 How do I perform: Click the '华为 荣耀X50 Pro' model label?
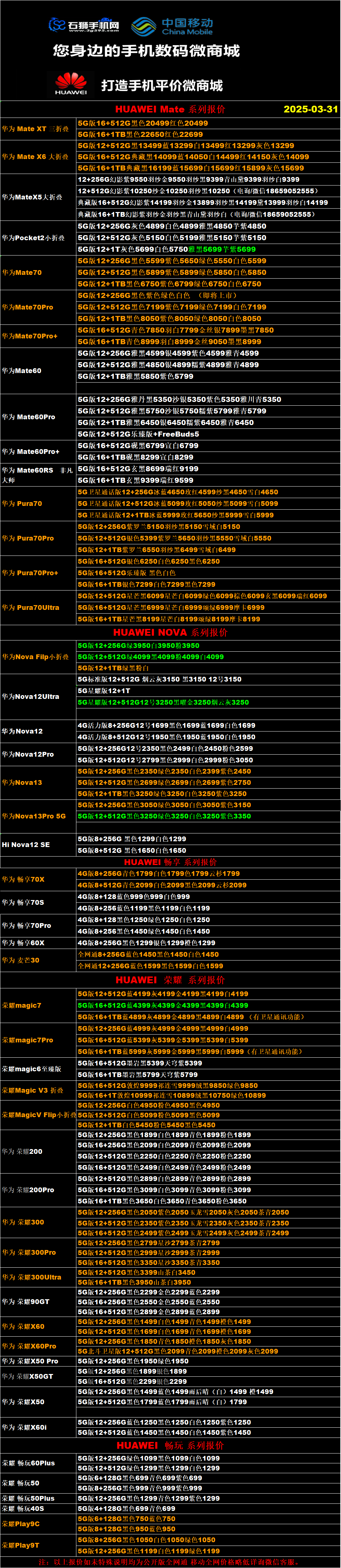click(x=30, y=1362)
